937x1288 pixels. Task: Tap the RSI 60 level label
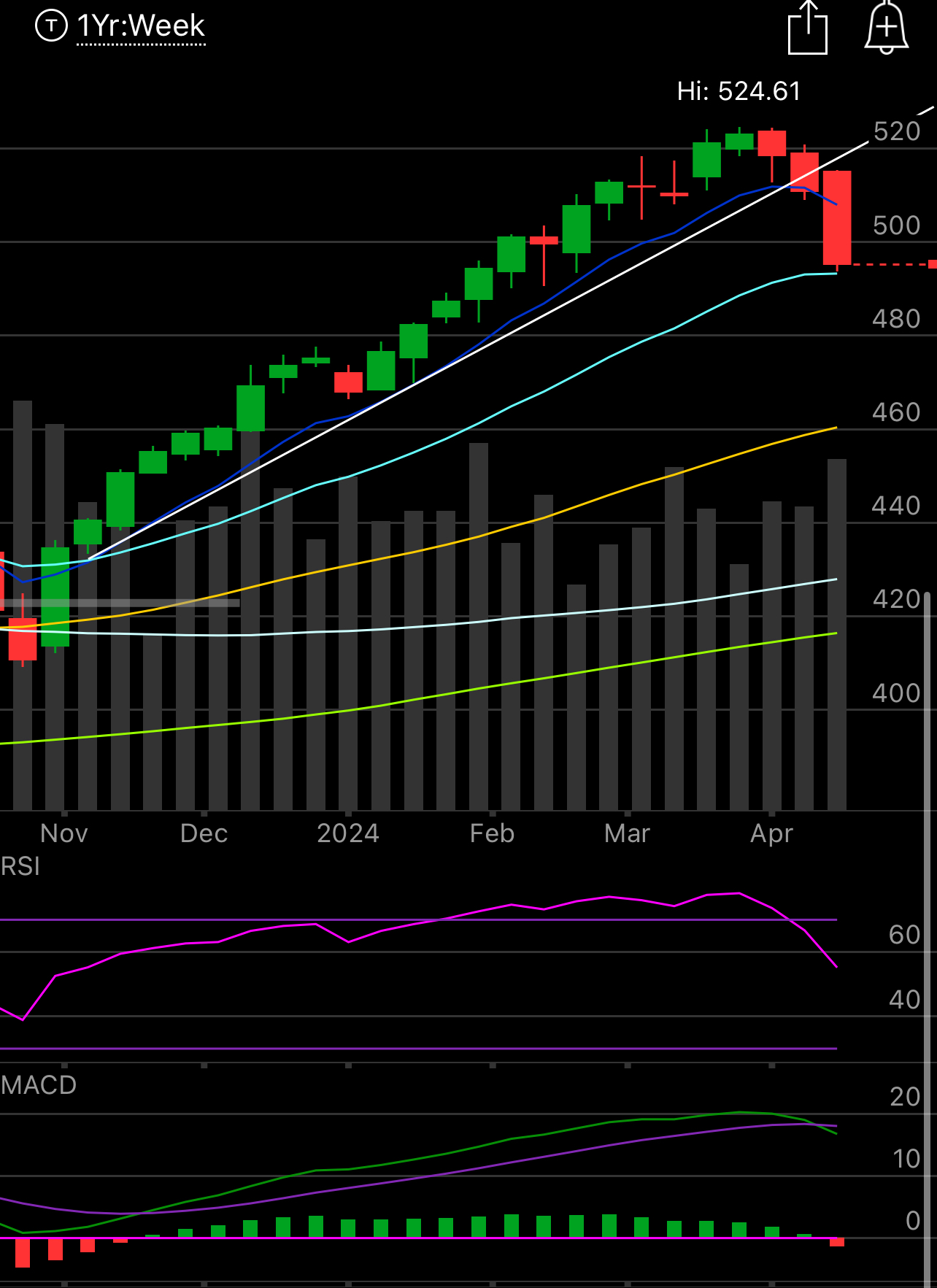(x=905, y=935)
